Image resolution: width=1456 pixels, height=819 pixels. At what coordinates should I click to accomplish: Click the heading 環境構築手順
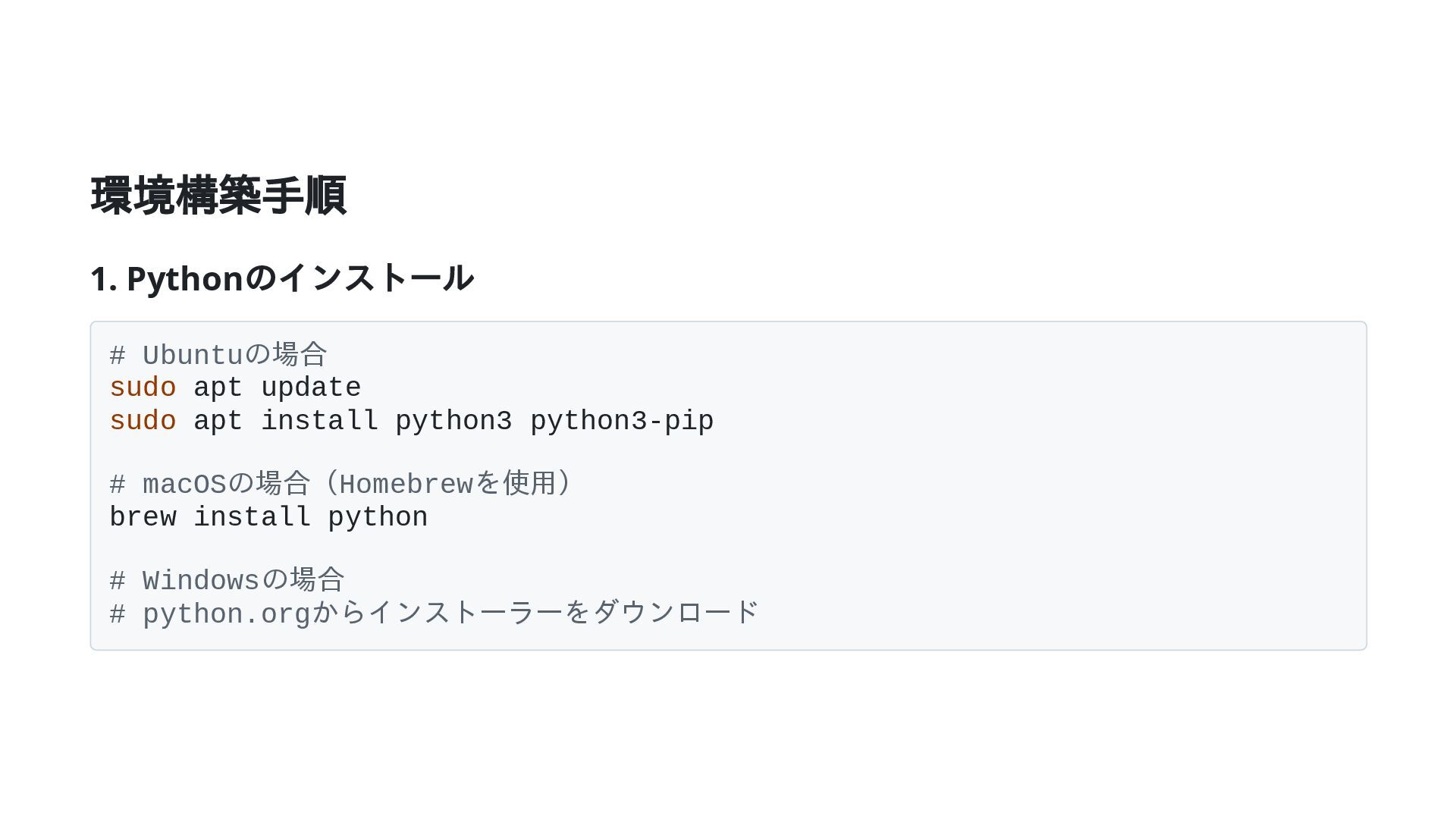click(218, 196)
